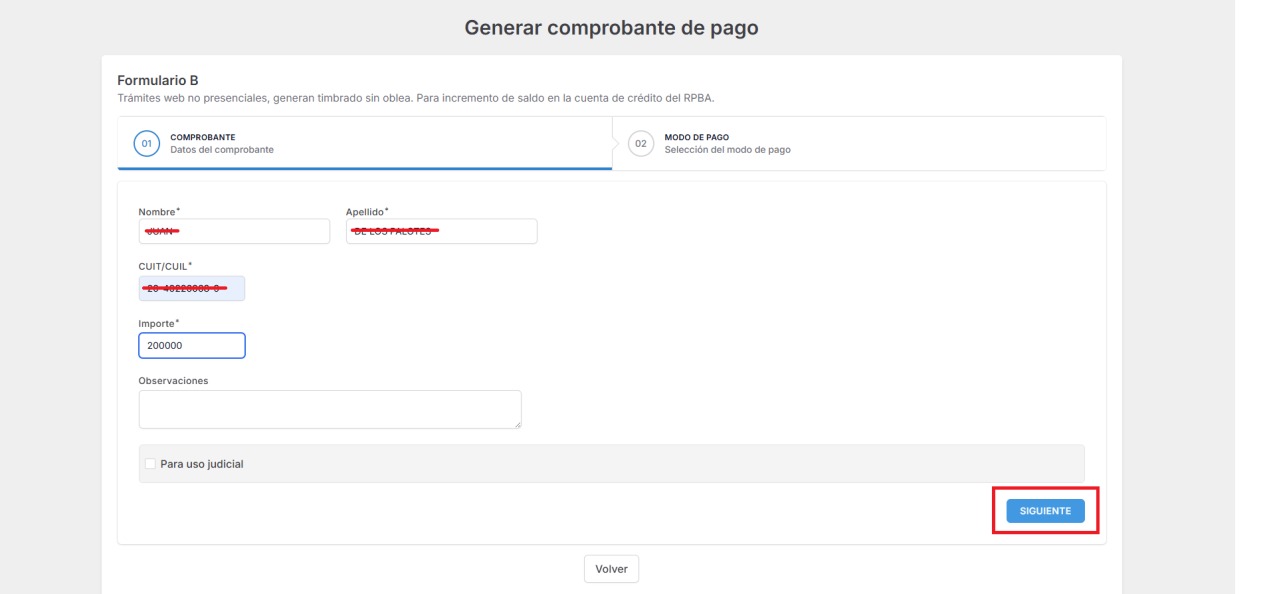Click the Importe field containing 200000
The image size is (1267, 594).
click(191, 345)
